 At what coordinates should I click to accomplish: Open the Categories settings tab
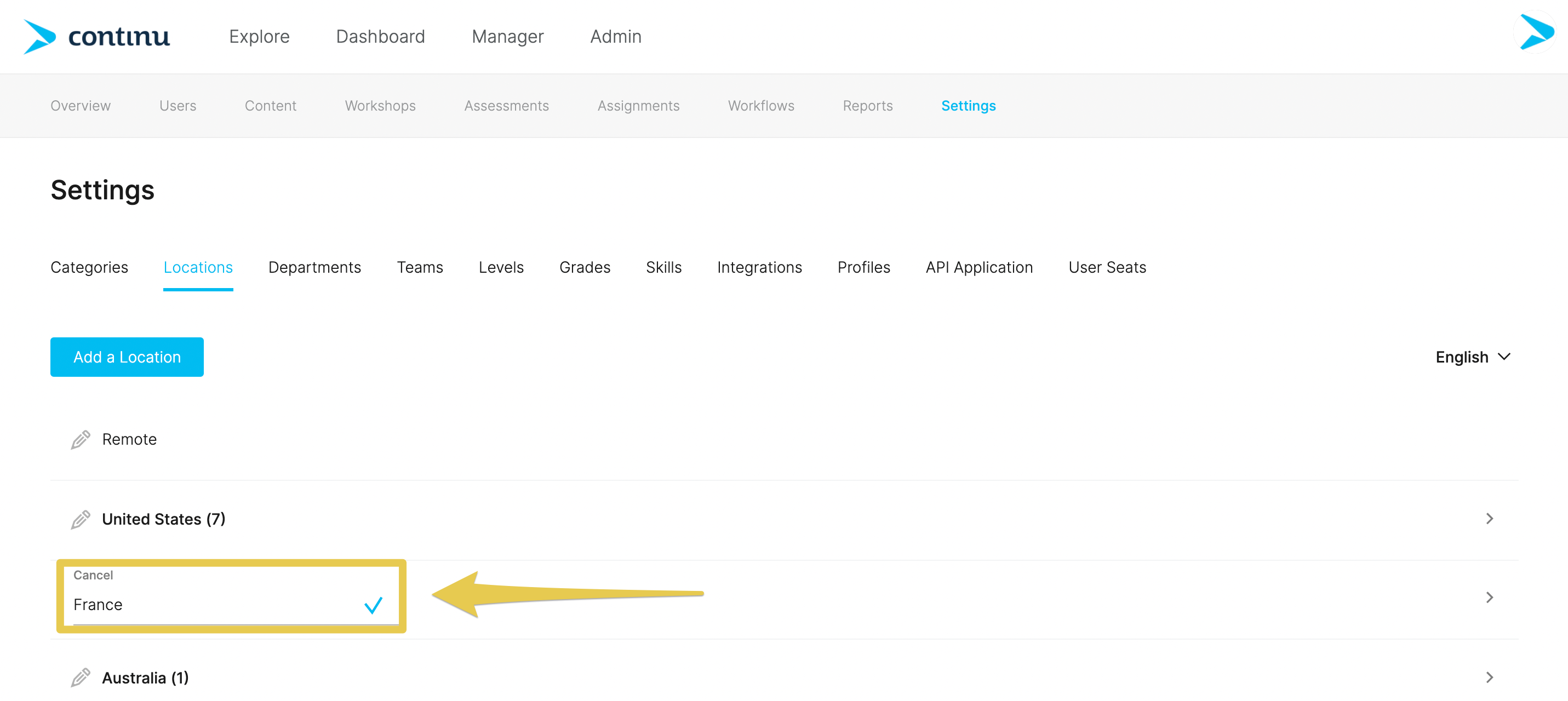89,267
